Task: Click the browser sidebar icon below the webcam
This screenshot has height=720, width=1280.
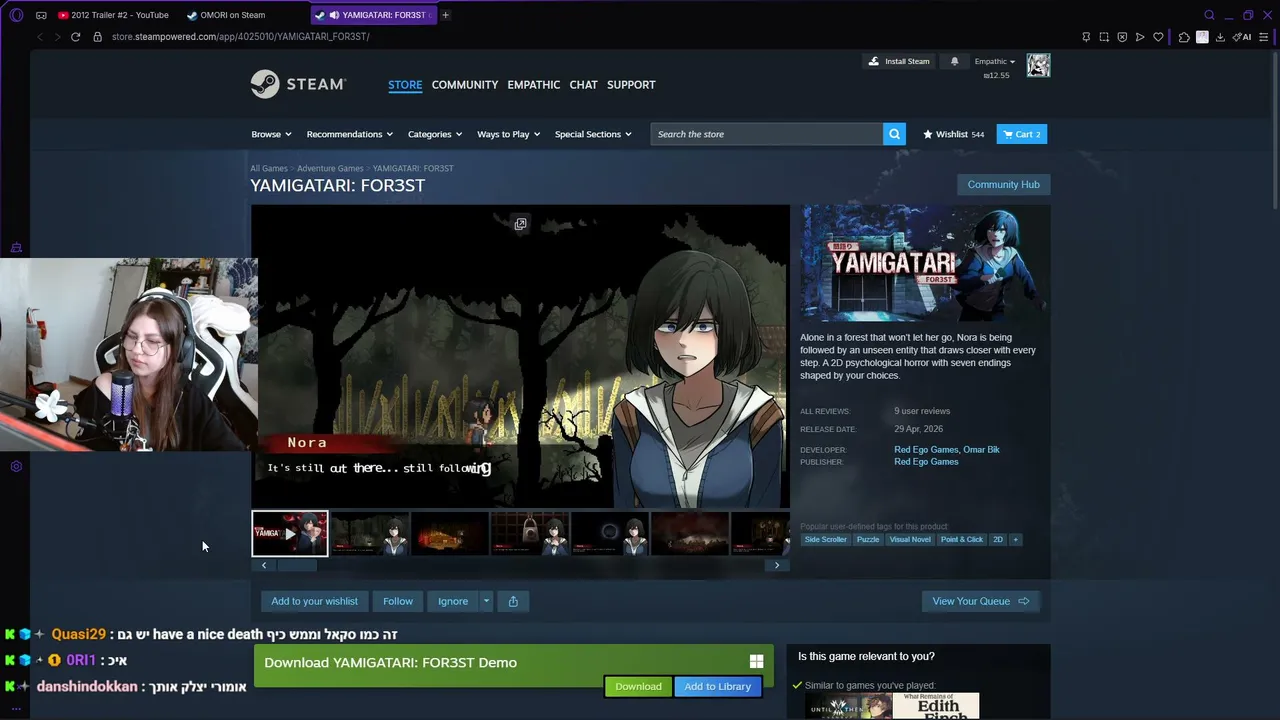Action: pyautogui.click(x=16, y=466)
